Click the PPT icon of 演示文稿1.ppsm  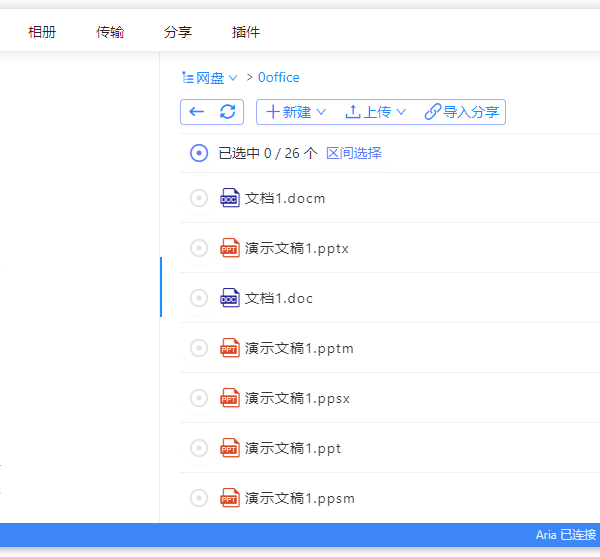(x=230, y=498)
